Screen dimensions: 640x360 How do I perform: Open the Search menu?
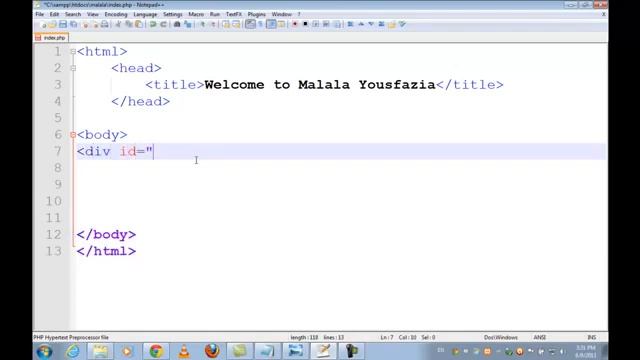[x=73, y=14]
